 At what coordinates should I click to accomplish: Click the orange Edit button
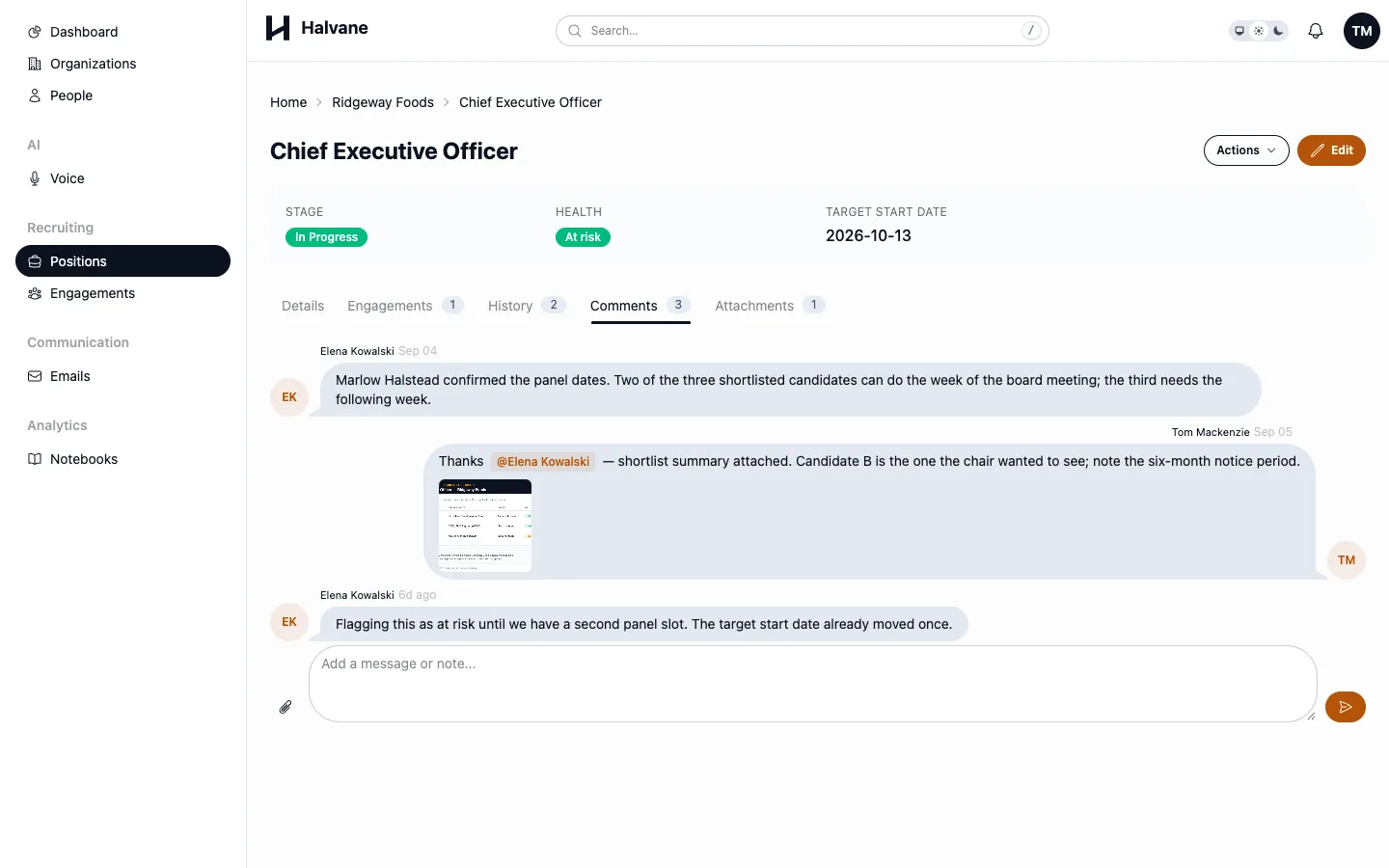[1331, 150]
